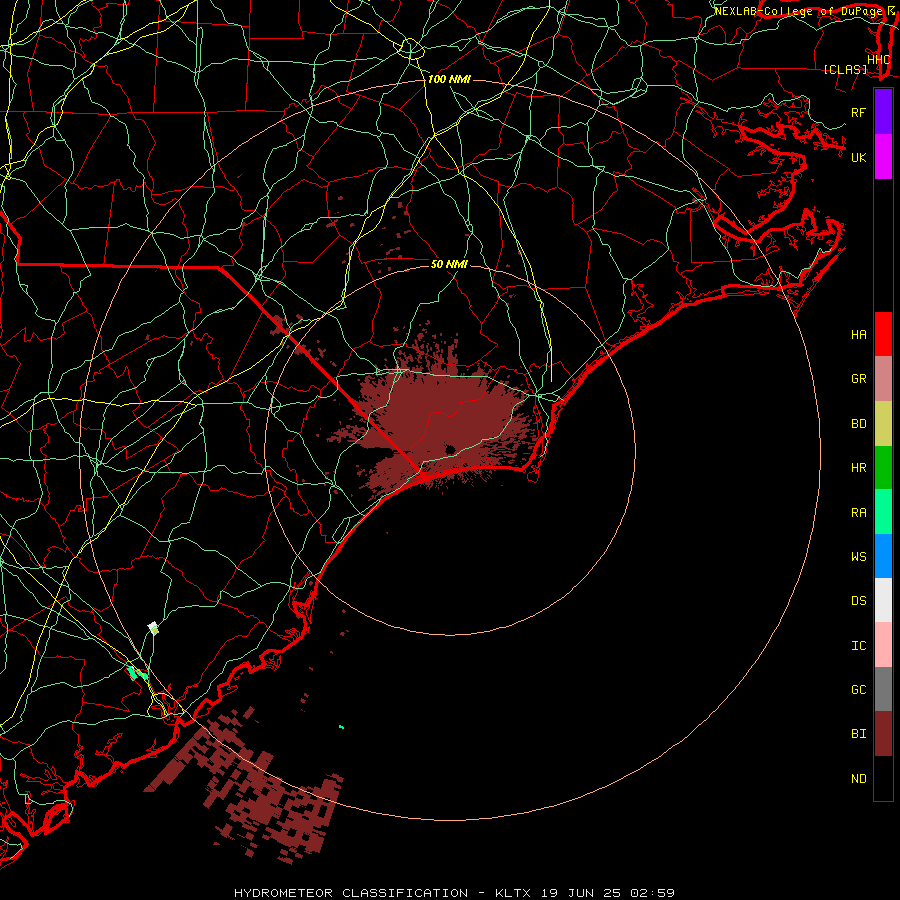
Task: Click the WS legend label
Action: click(858, 556)
